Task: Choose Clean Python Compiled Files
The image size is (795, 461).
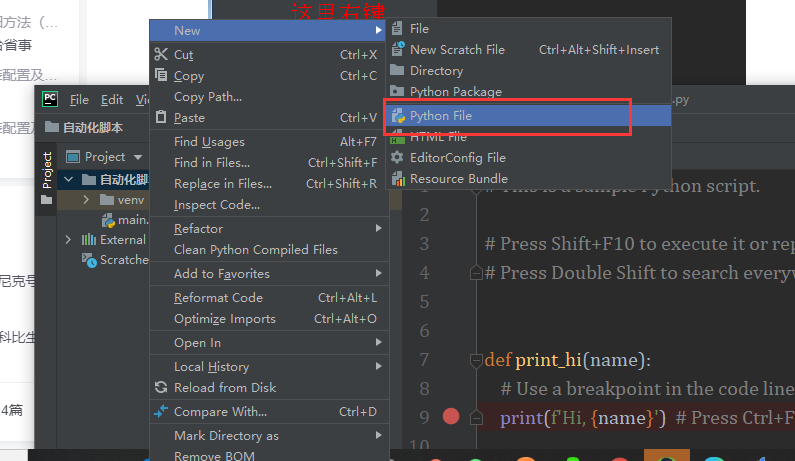Action: (x=269, y=250)
